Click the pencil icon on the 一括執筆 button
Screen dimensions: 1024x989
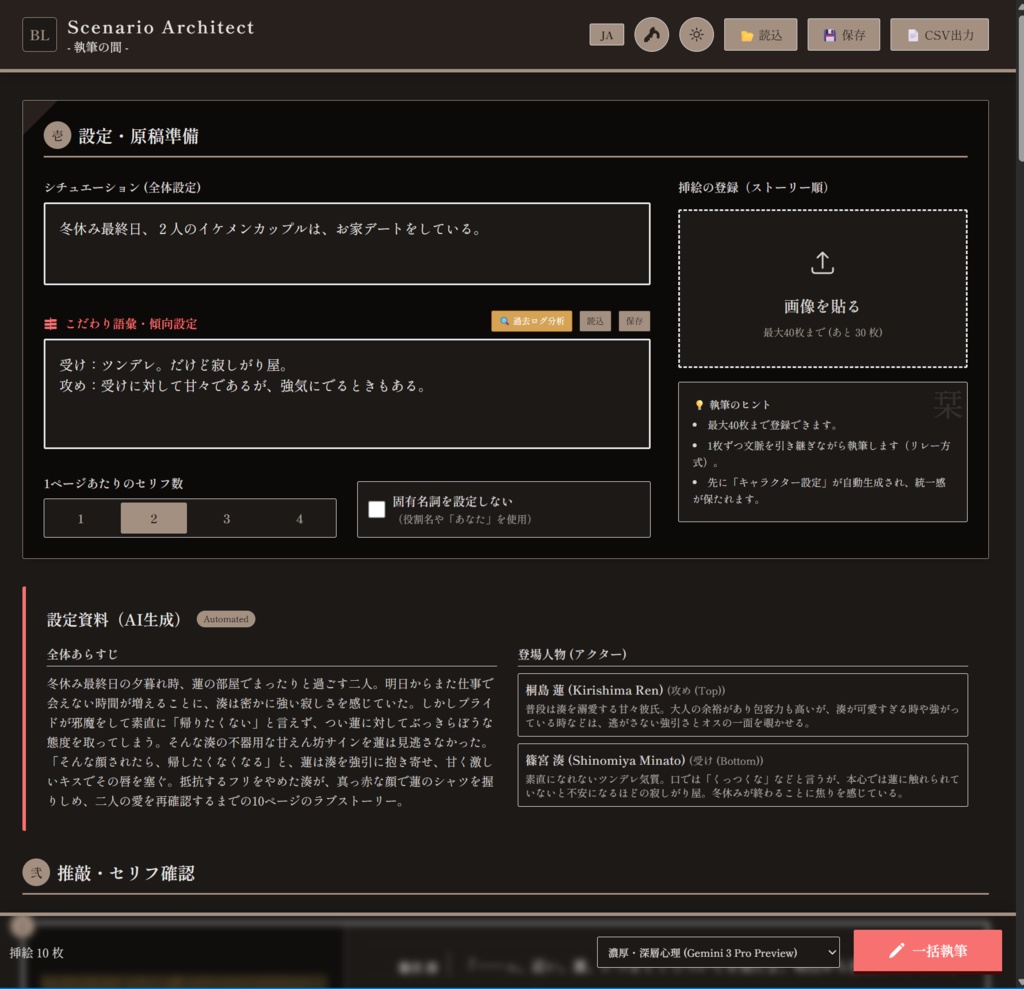coord(898,952)
